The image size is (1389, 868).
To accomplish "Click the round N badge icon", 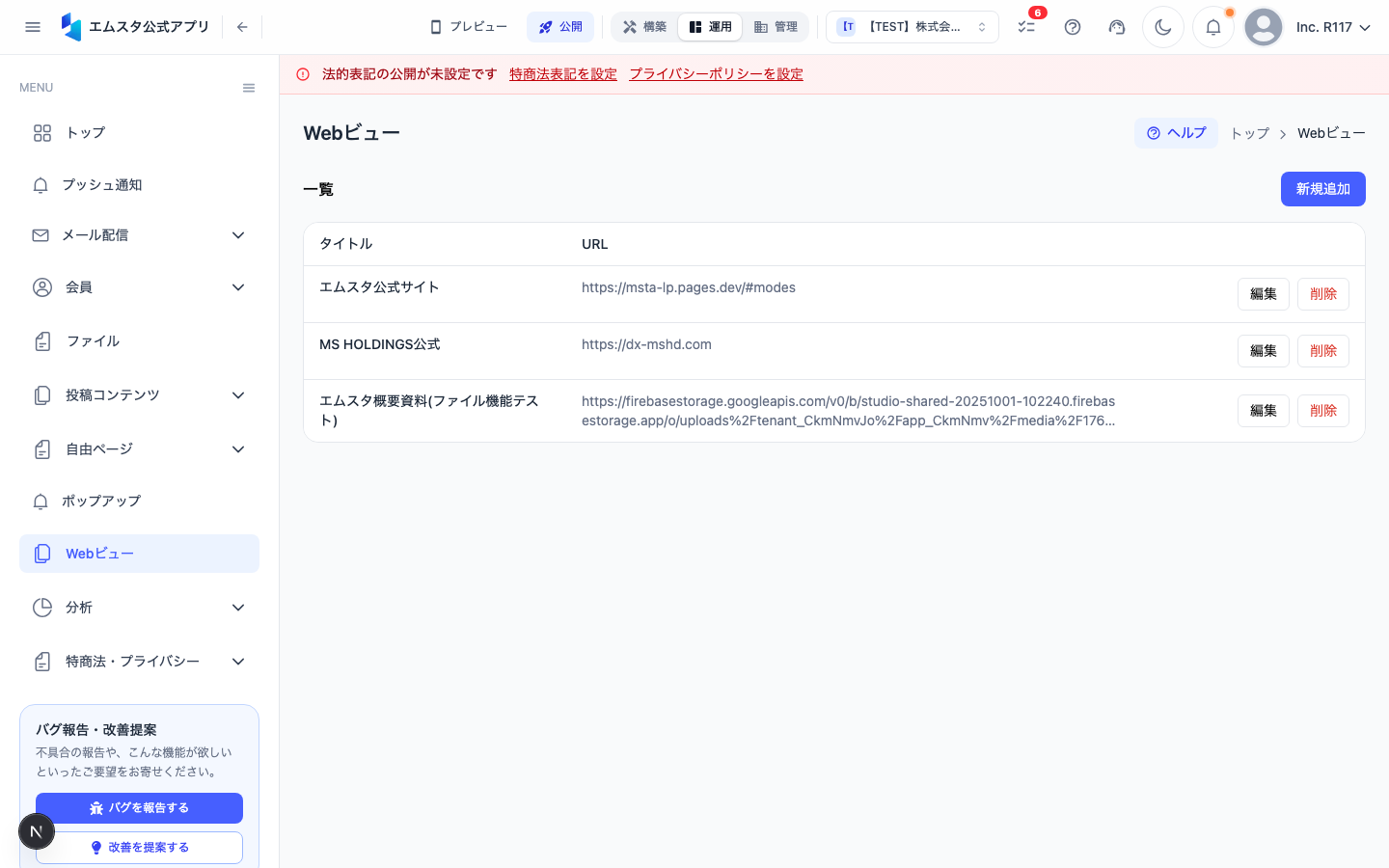I will 37,831.
